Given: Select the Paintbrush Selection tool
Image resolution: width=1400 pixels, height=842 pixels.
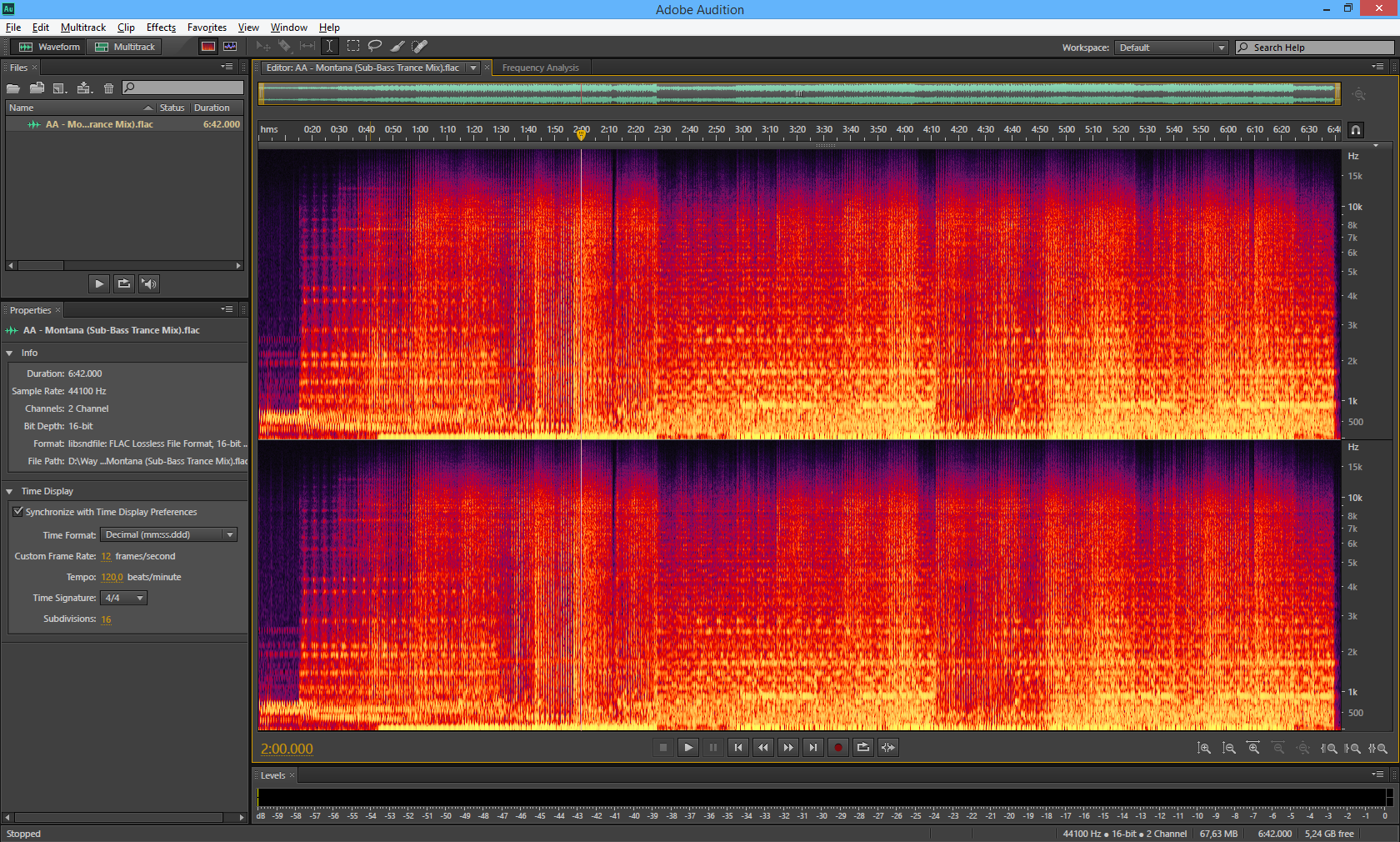Looking at the screenshot, I should [x=397, y=47].
